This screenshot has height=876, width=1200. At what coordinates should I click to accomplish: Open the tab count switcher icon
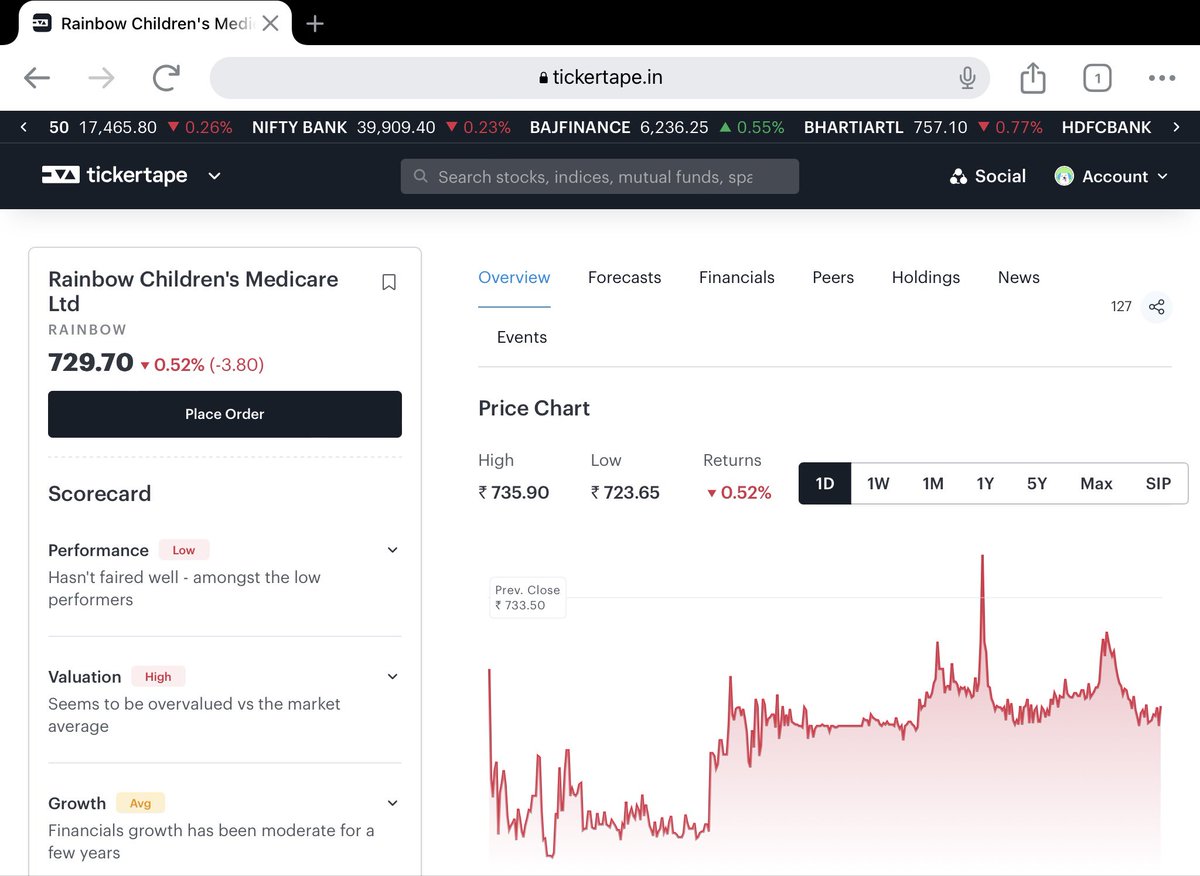coord(1097,78)
